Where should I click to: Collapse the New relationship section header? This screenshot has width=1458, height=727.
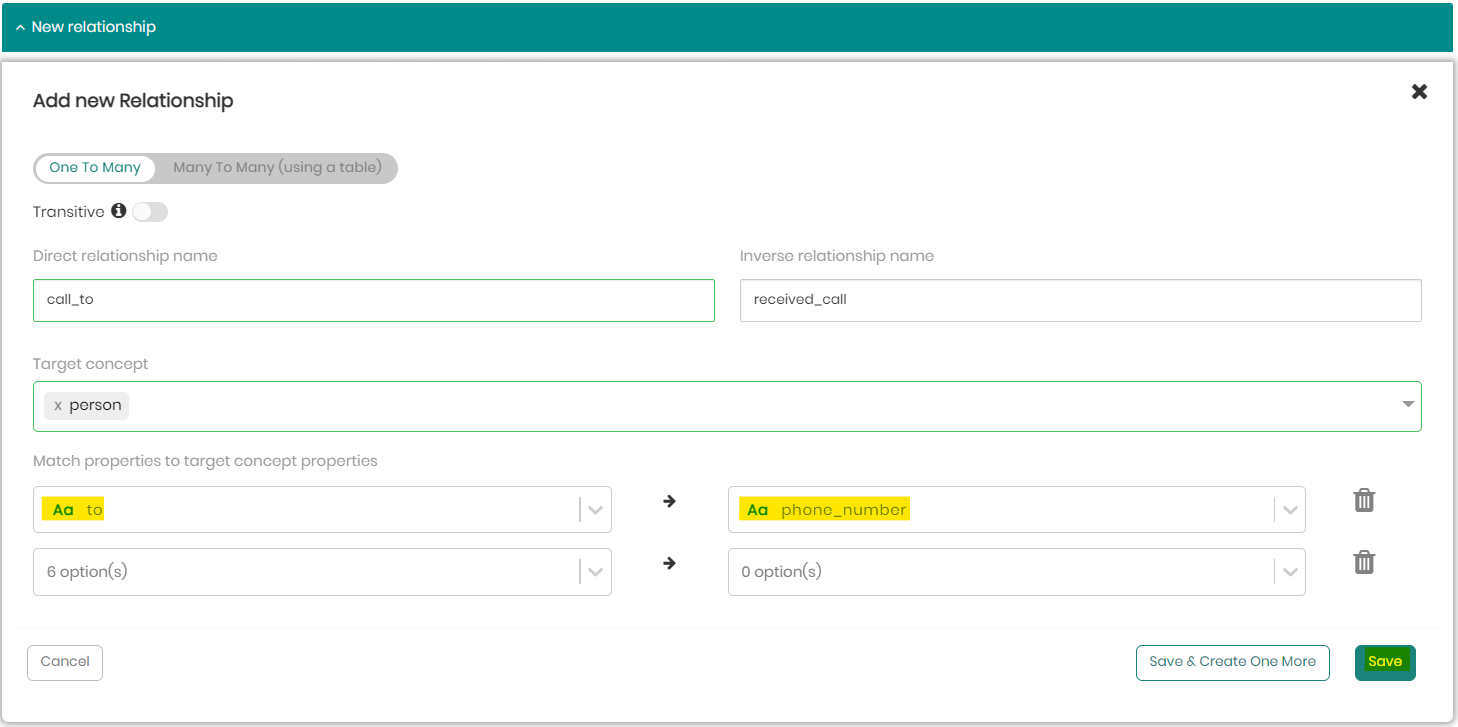coord(20,27)
